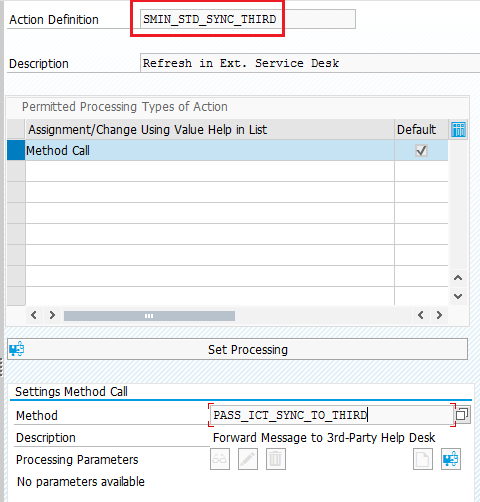Click the table settings icon beside Default column
The image size is (480, 502).
pyautogui.click(x=458, y=129)
